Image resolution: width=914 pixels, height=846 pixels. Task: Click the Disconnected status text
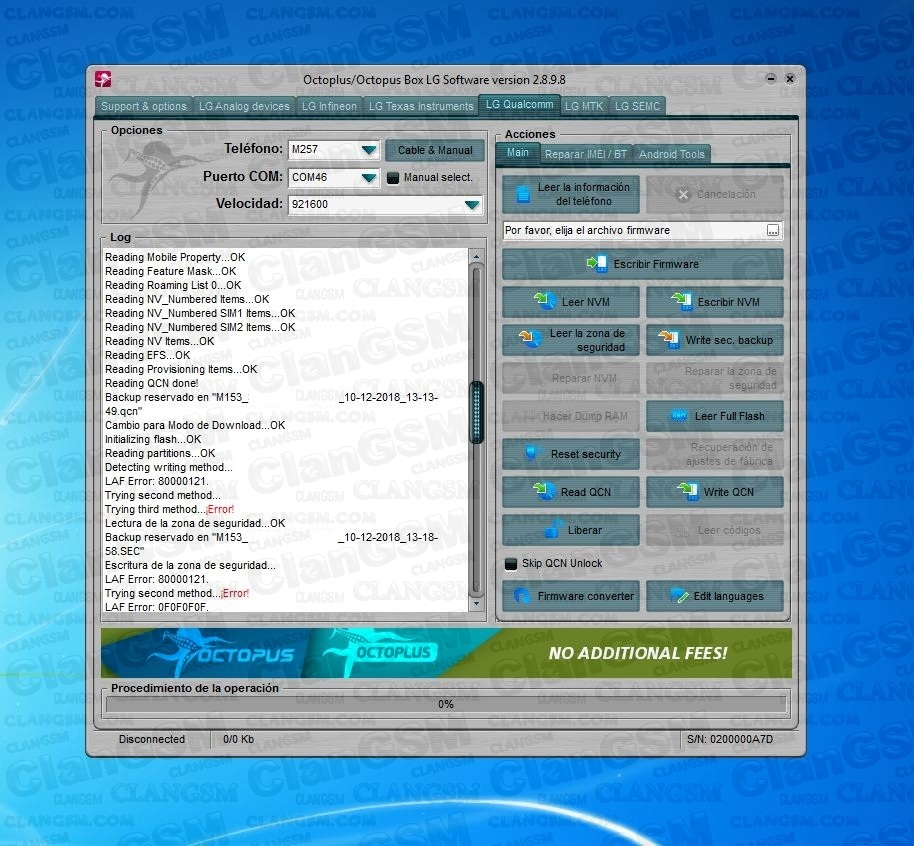[x=152, y=739]
